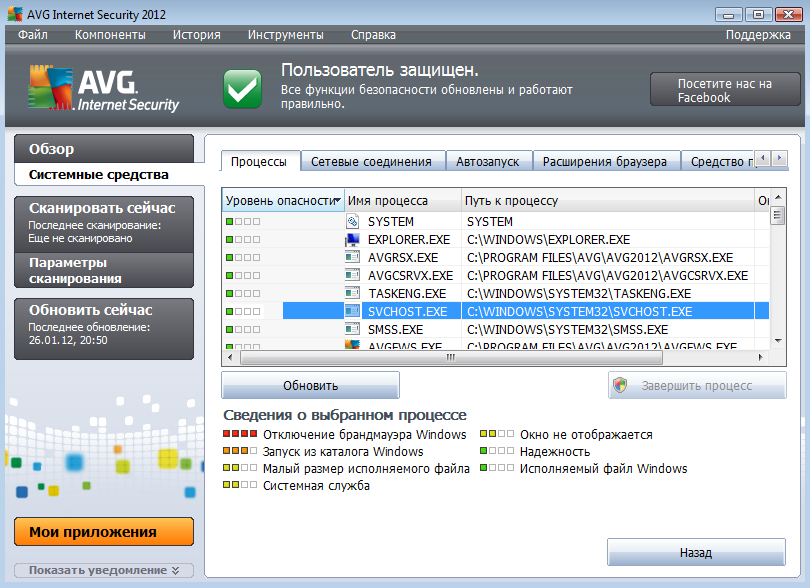The height and width of the screenshot is (588, 810).
Task: Click the SMSS.EXE process icon
Action: coord(352,329)
